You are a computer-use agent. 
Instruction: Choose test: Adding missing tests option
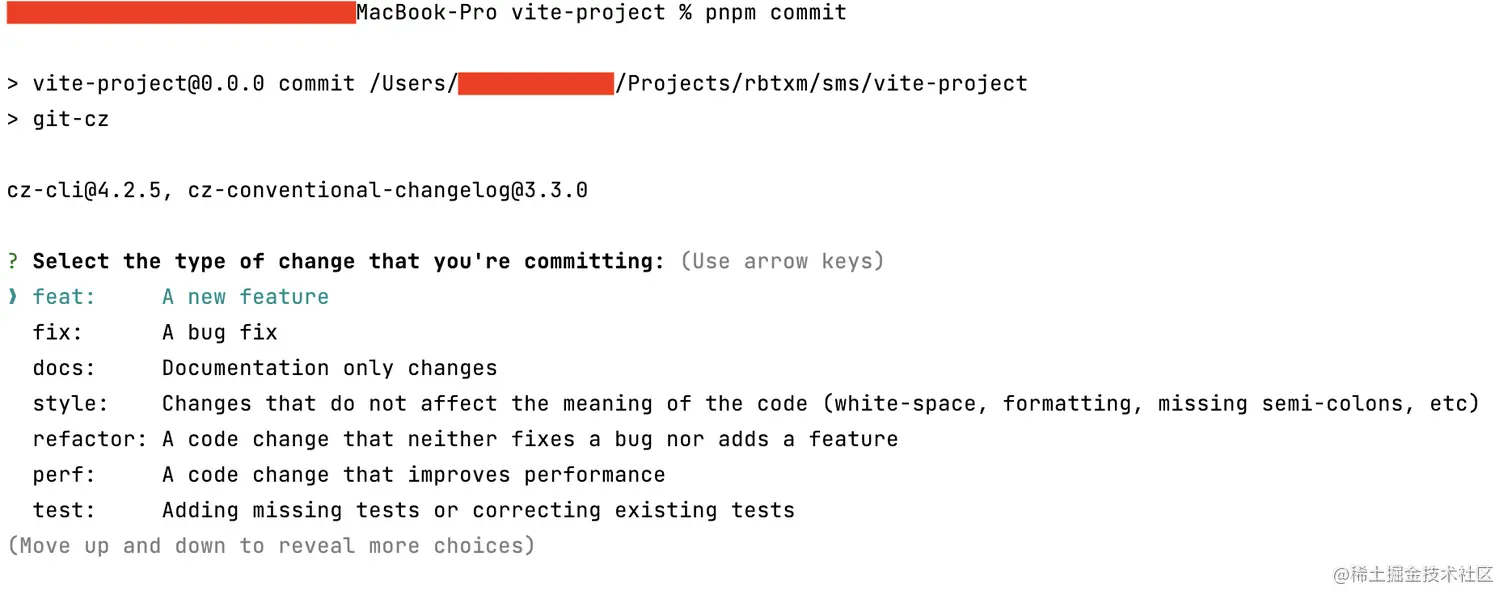click(413, 511)
